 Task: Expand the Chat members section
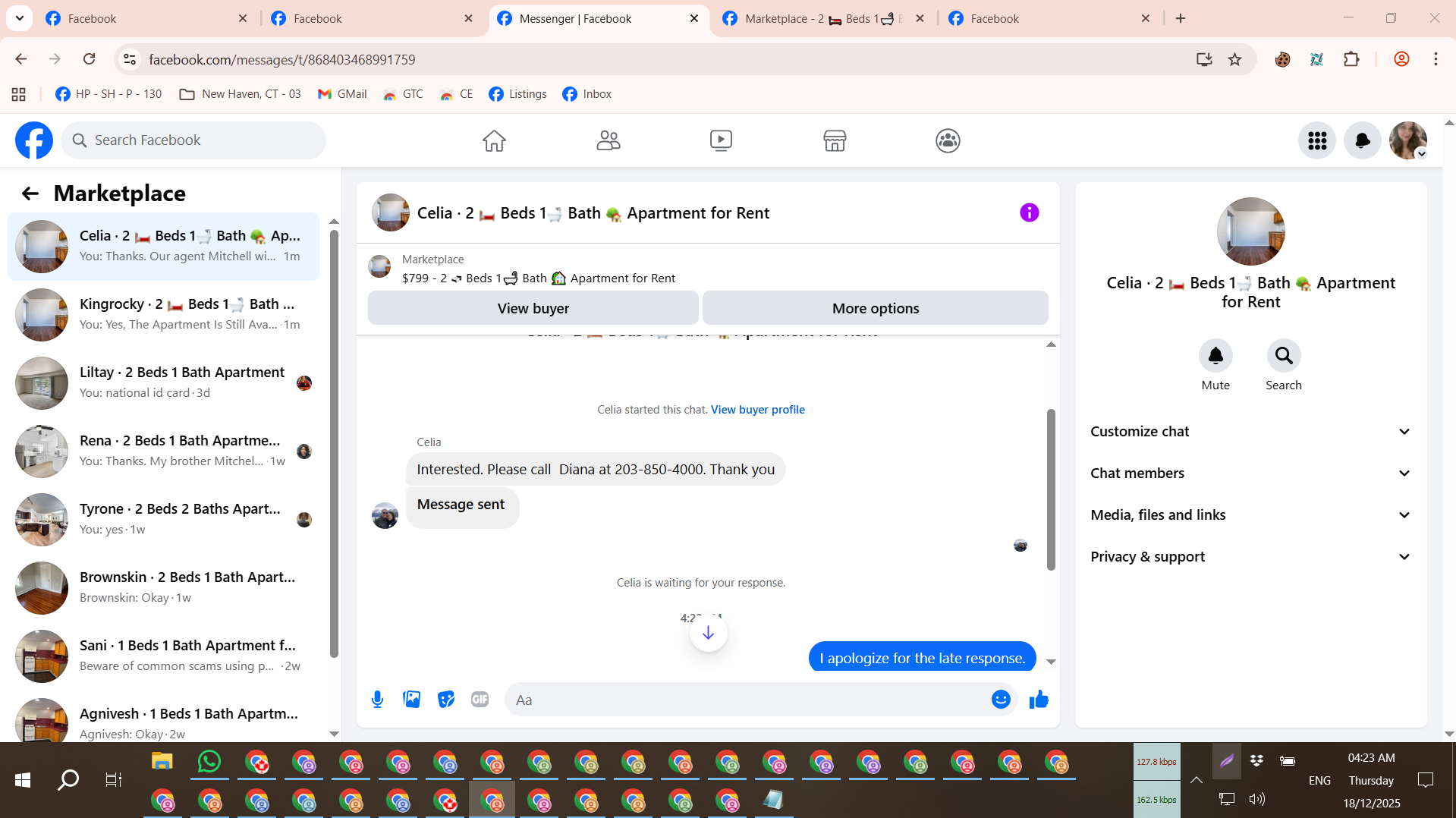[1250, 473]
